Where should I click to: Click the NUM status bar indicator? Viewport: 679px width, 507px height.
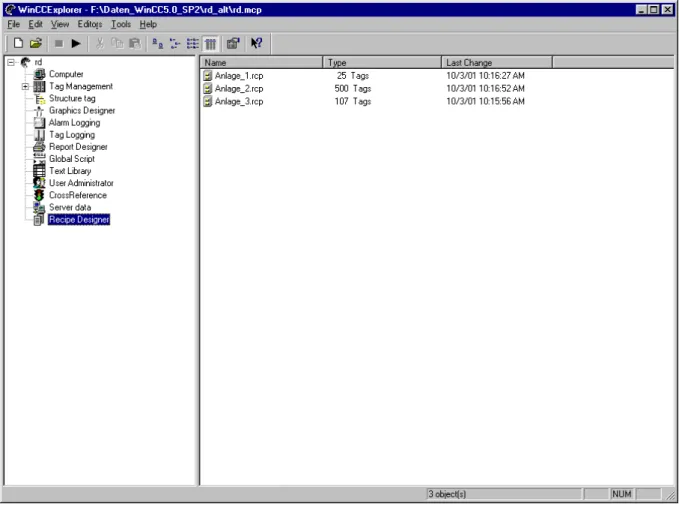621,494
